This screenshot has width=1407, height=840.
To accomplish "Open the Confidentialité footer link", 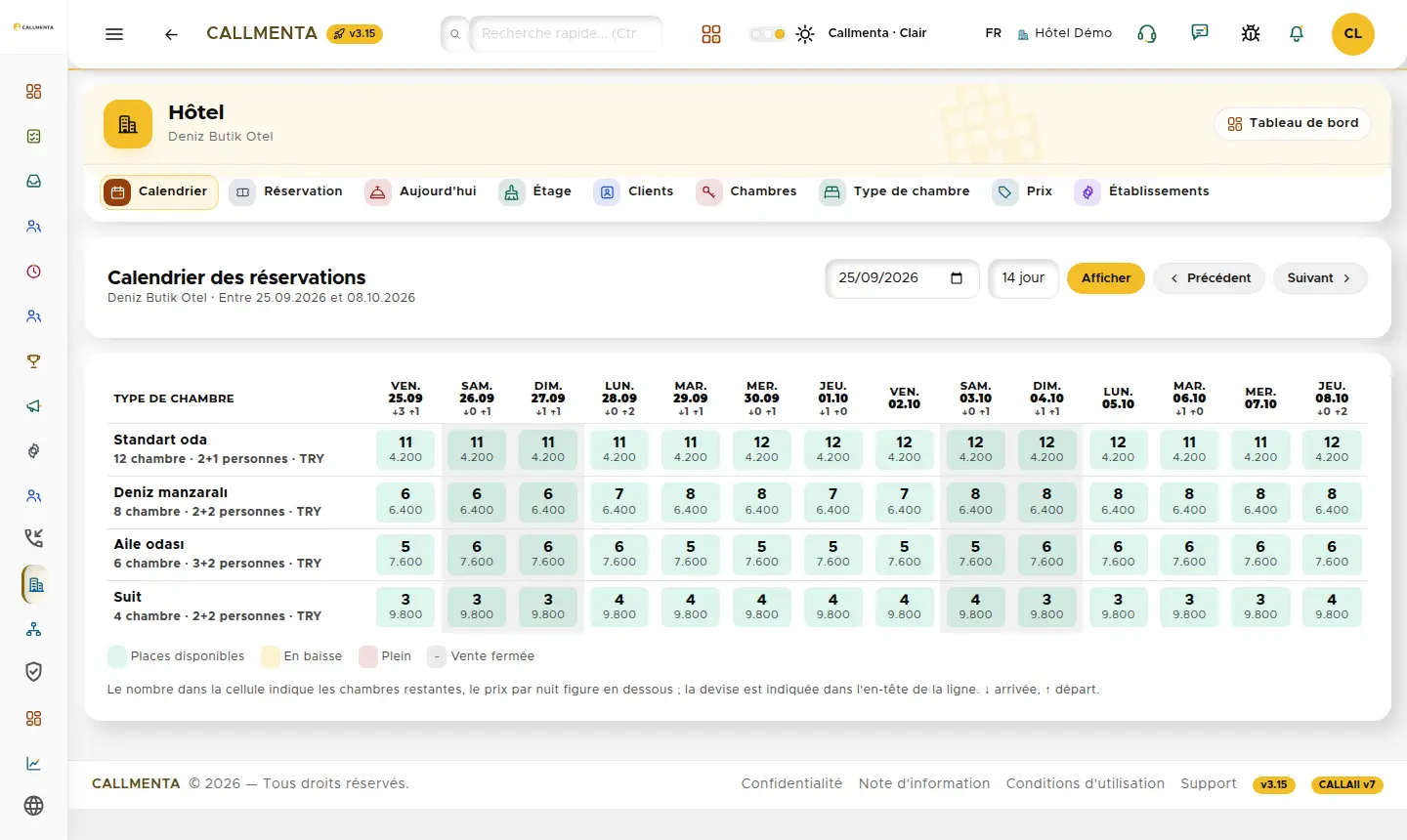I will (x=791, y=783).
